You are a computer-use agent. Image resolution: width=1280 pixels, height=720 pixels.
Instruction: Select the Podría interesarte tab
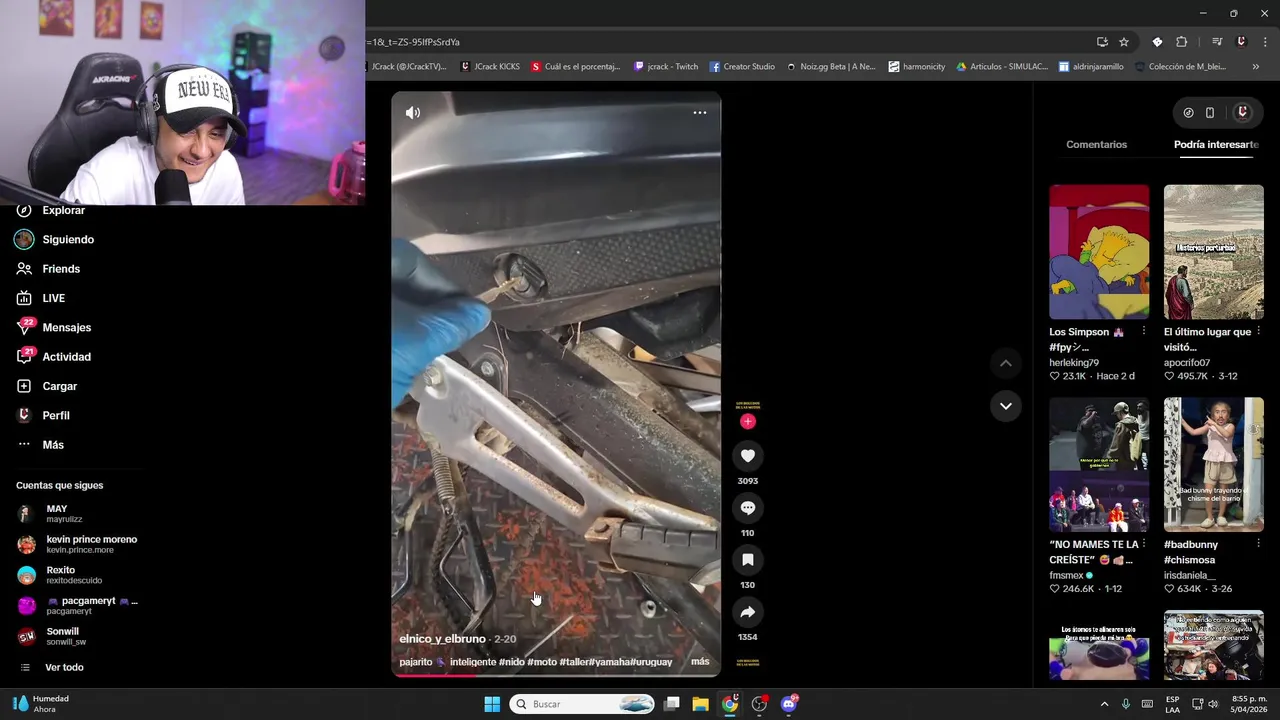[1216, 145]
